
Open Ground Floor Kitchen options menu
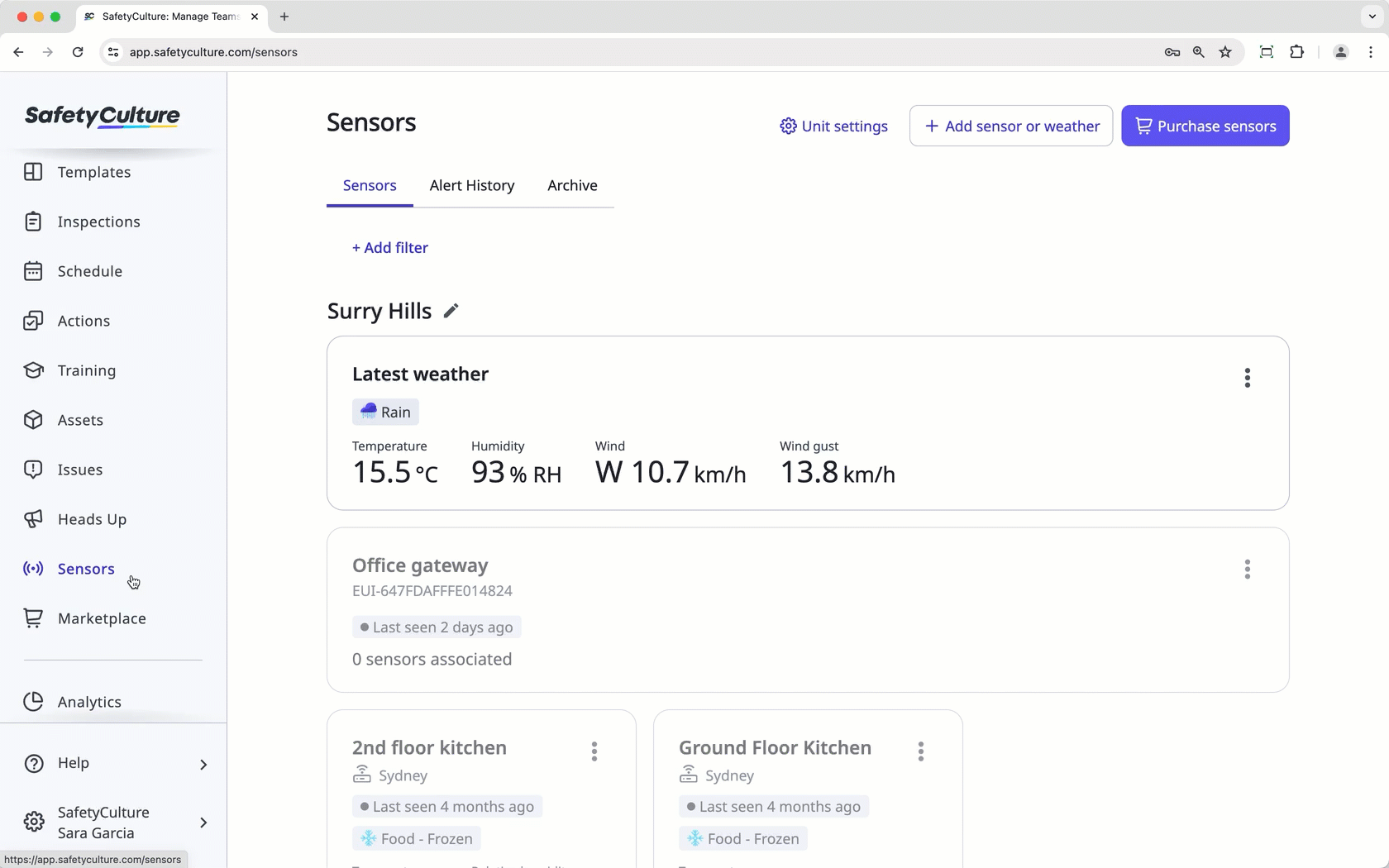point(920,751)
